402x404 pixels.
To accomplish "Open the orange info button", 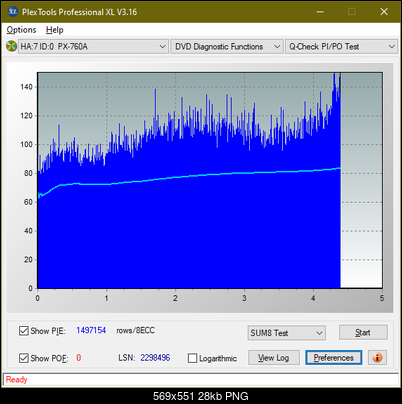I will point(377,358).
